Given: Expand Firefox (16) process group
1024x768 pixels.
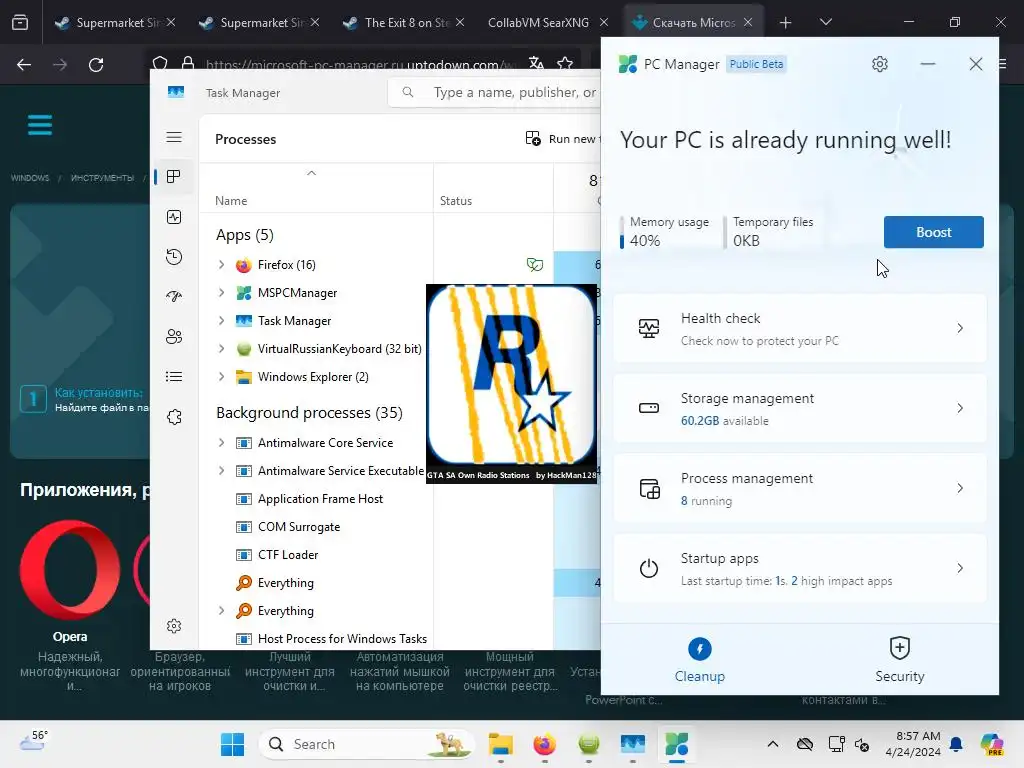Looking at the screenshot, I should 221,264.
